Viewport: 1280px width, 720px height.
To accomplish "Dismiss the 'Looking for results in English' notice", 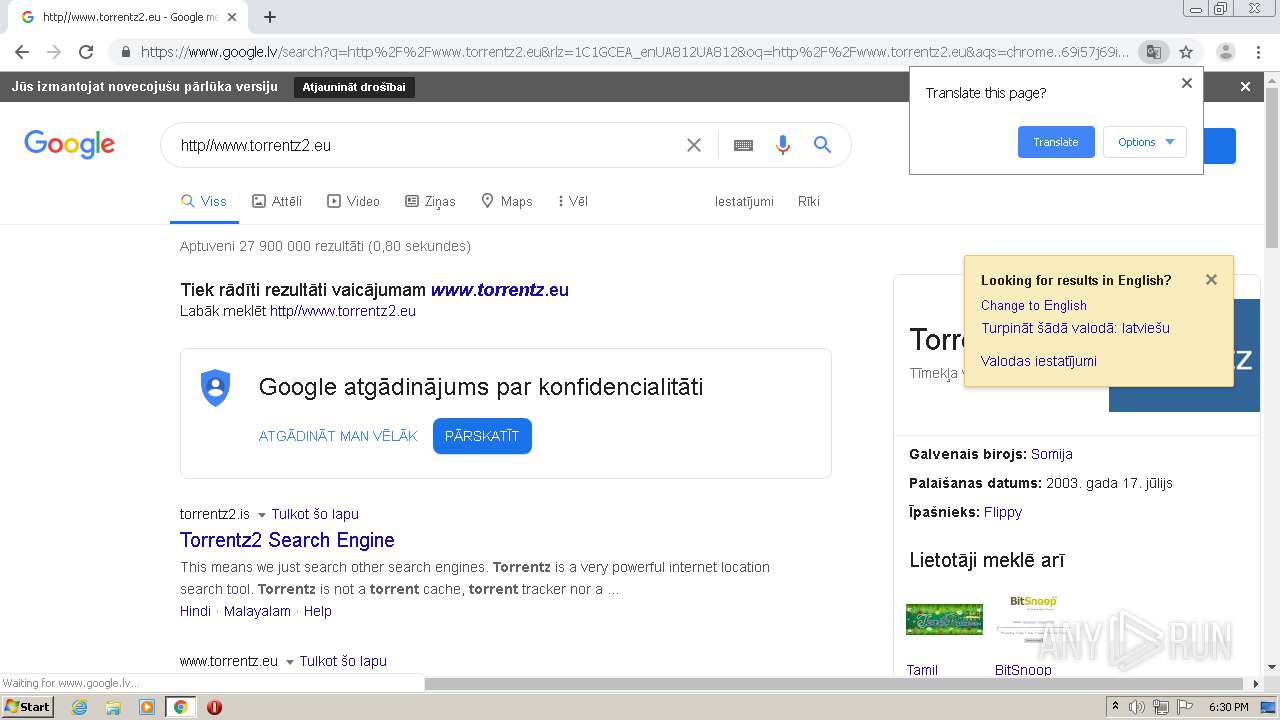I will (1211, 280).
